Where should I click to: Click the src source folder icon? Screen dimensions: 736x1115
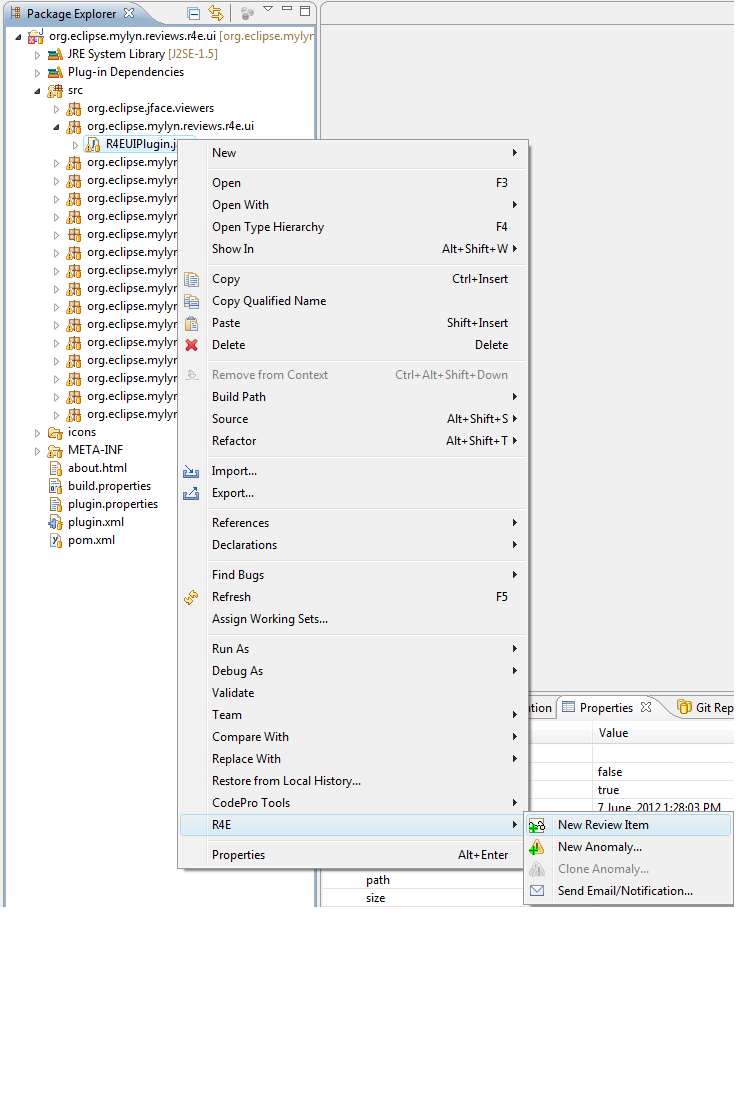point(55,90)
